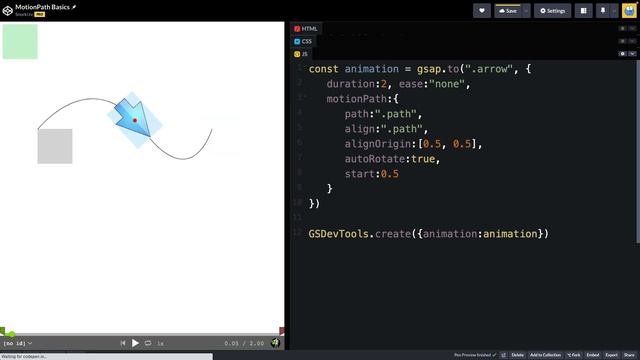Click the GSDevTools.create code line
This screenshot has height=360, width=640.
[x=429, y=234]
